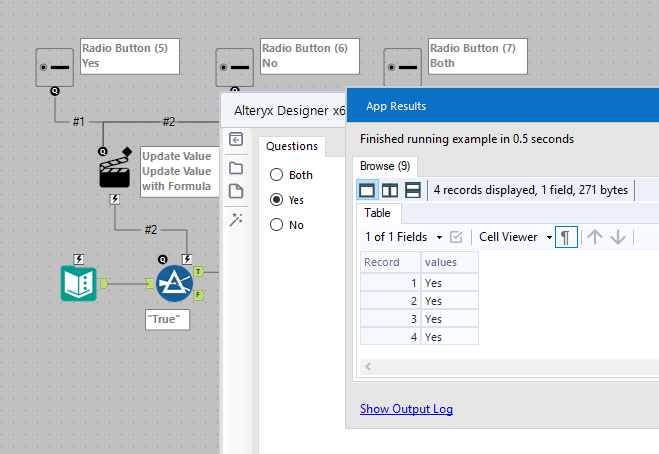659x454 pixels.
Task: Click the Q anchor below Radio Button (5)
Action: click(x=55, y=91)
